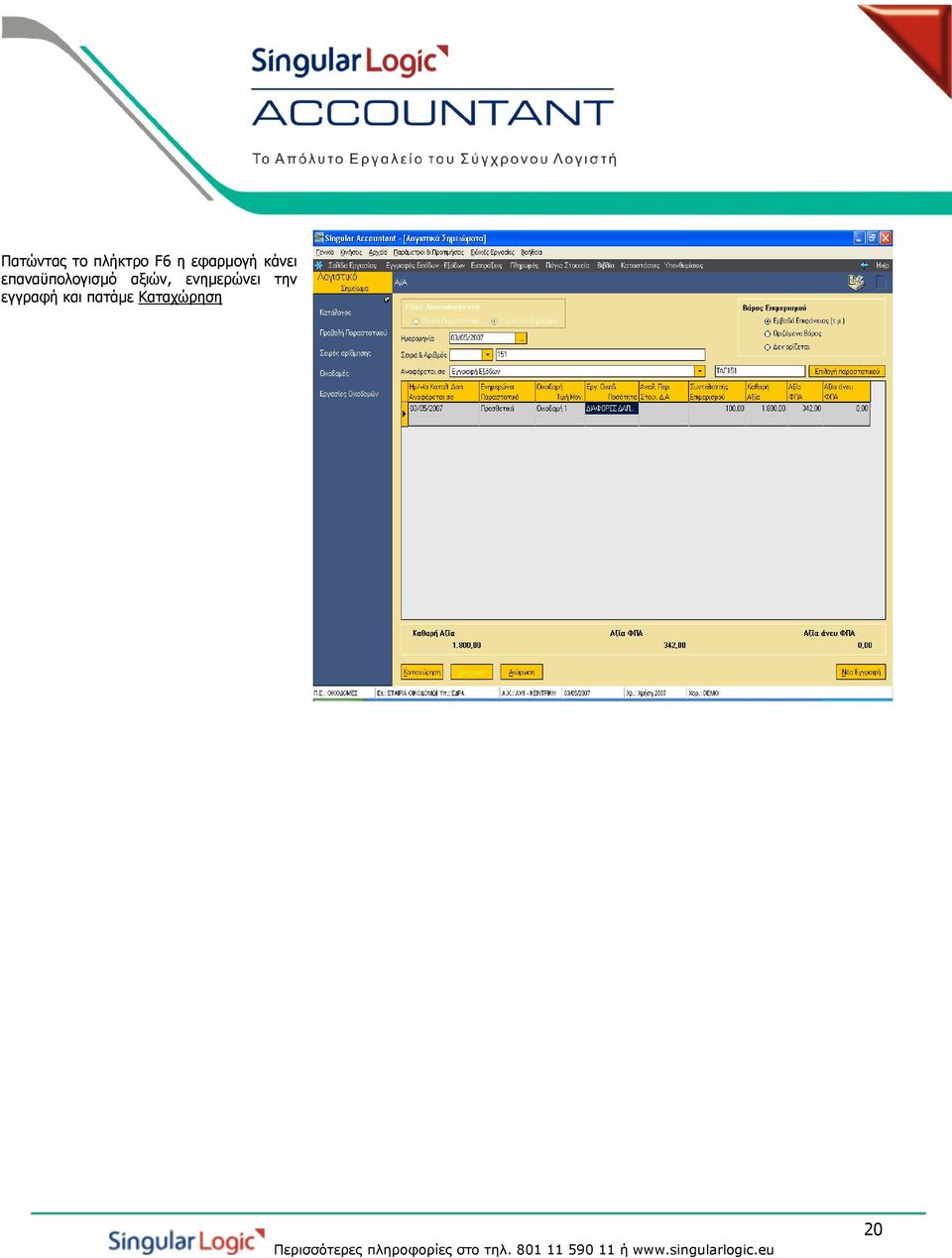Click the Α/Α header label

point(401,283)
